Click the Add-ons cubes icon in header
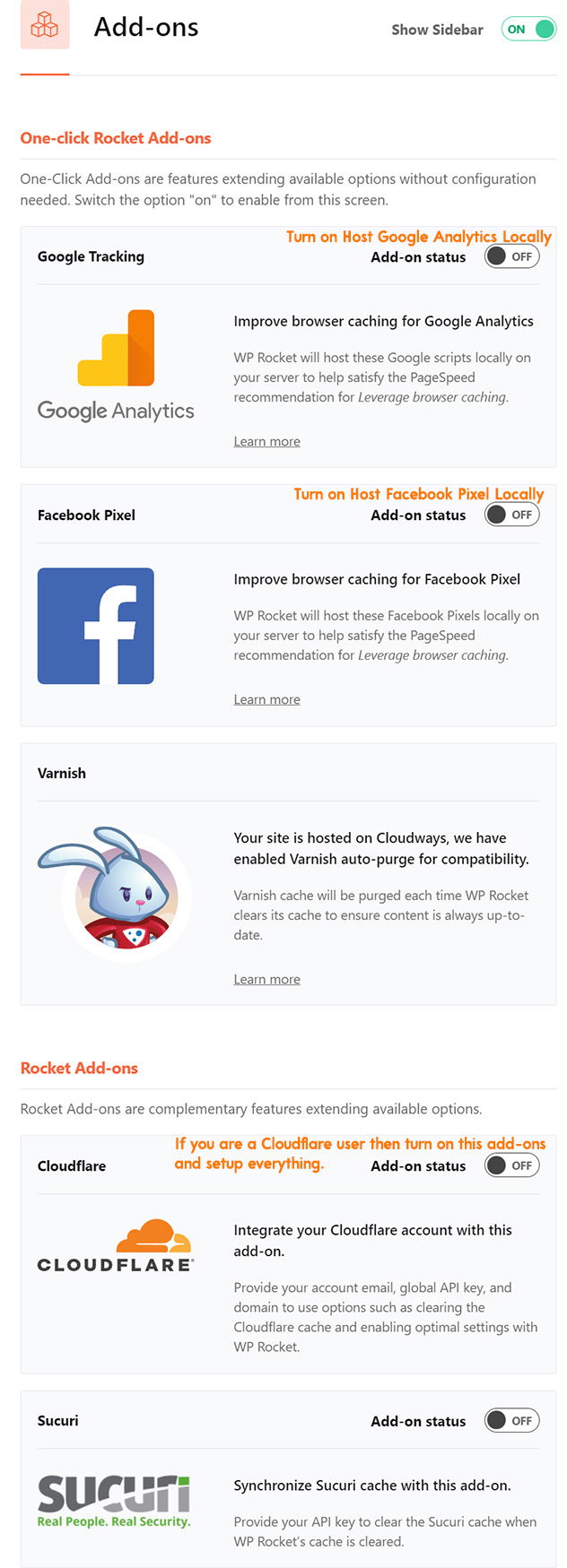The image size is (567, 1568). tap(45, 26)
